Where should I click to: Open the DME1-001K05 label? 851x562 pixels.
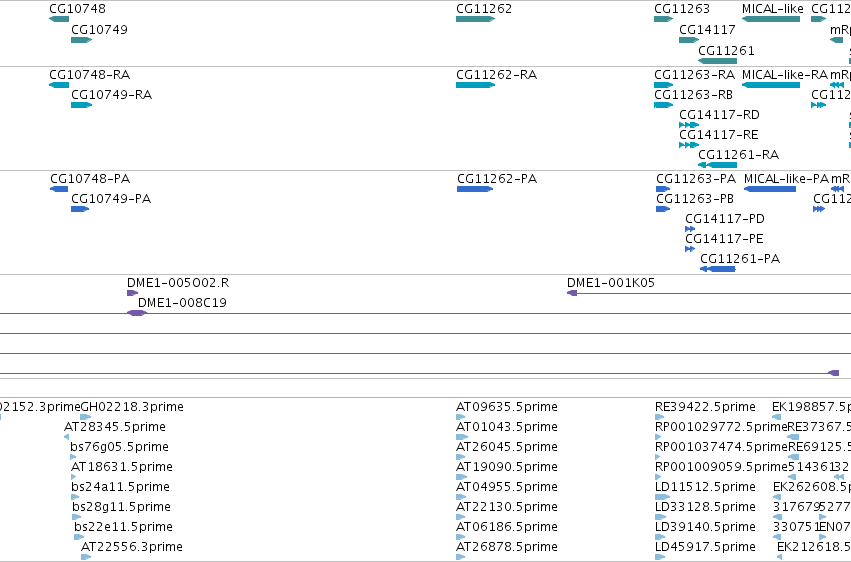(x=611, y=283)
